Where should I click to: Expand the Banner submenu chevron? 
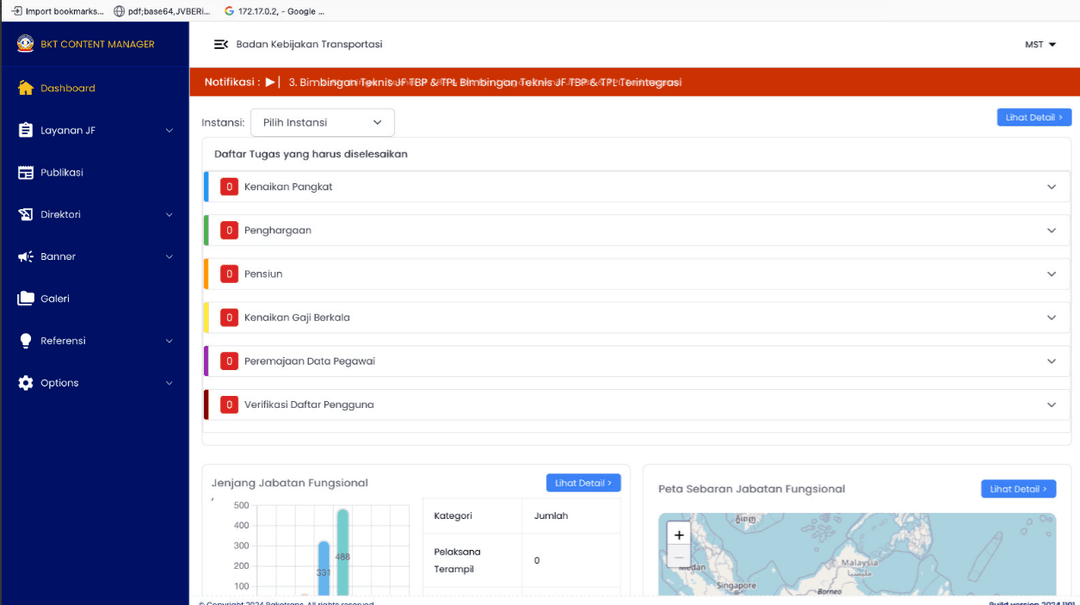click(169, 256)
